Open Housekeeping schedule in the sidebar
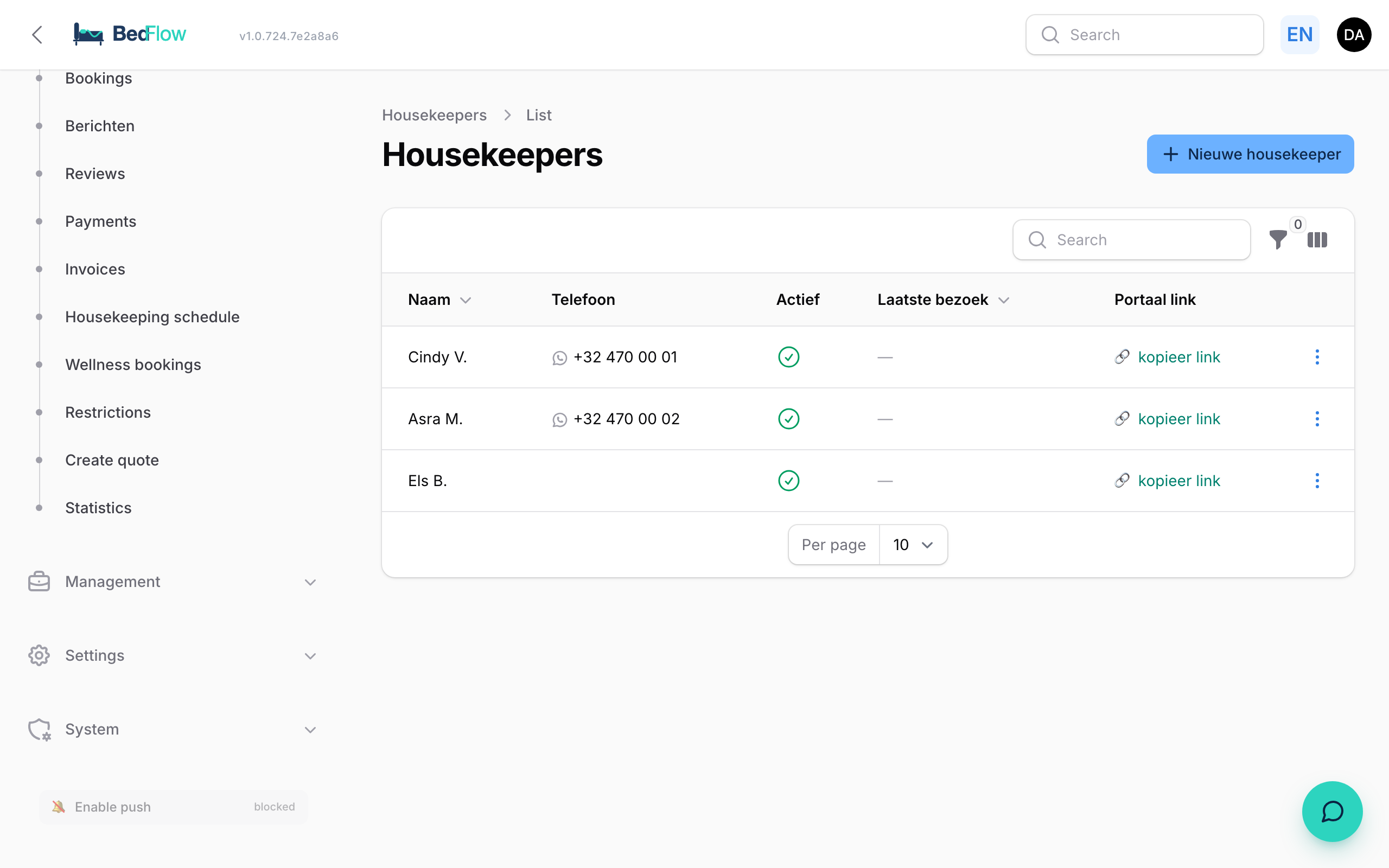The height and width of the screenshot is (868, 1389). click(152, 317)
